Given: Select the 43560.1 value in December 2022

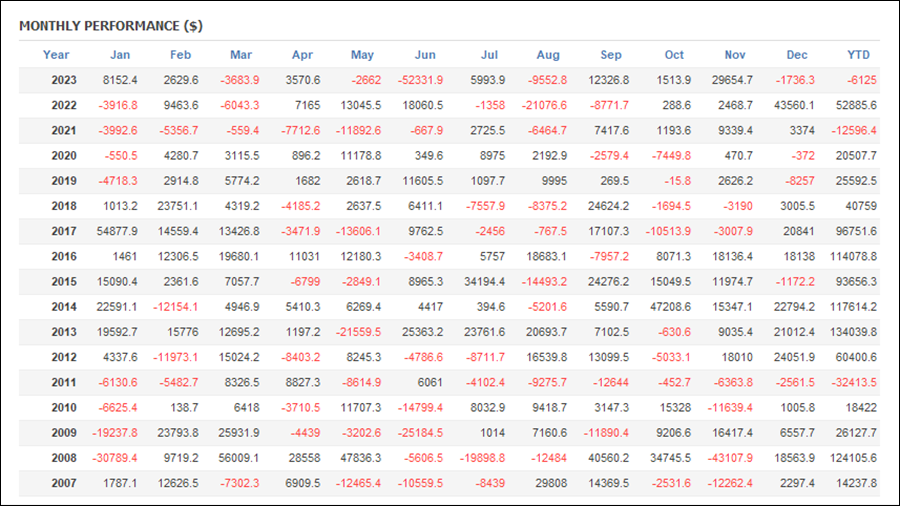Looking at the screenshot, I should pos(794,106).
